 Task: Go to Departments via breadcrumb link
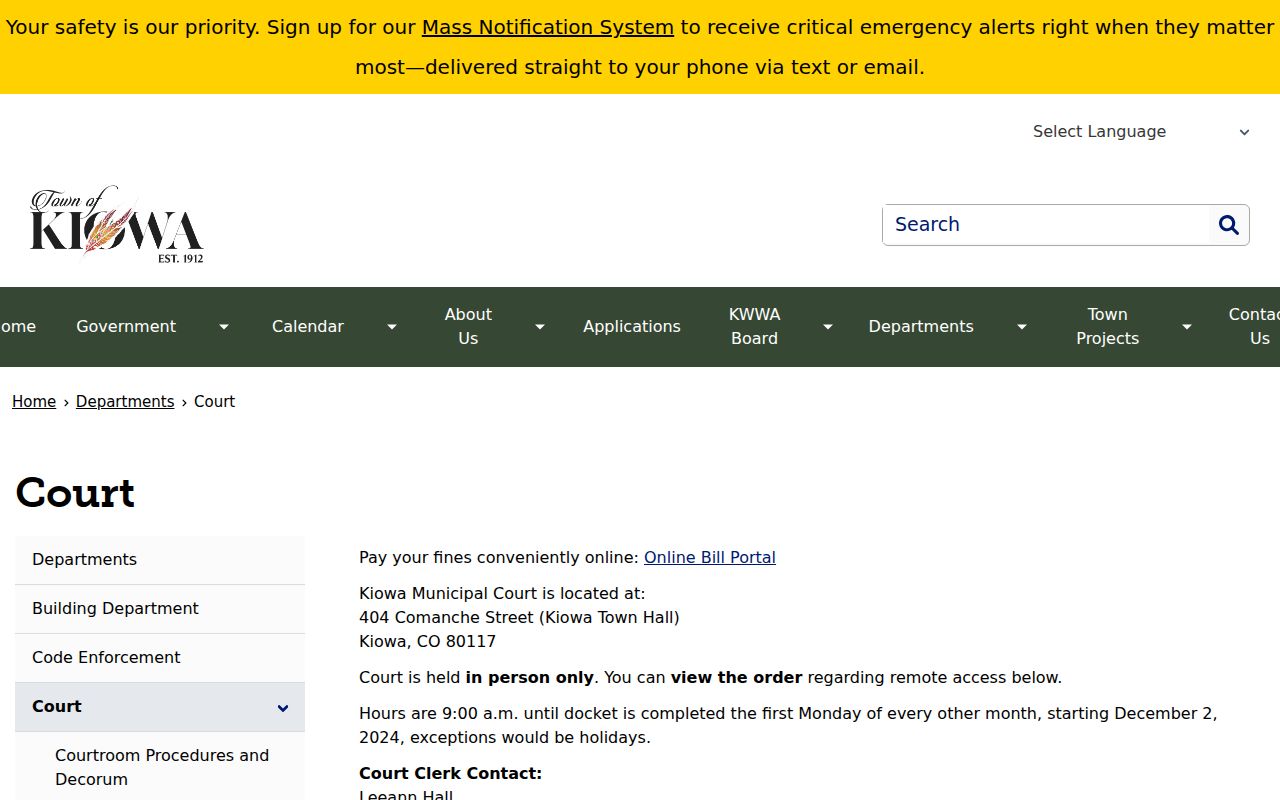tap(125, 402)
